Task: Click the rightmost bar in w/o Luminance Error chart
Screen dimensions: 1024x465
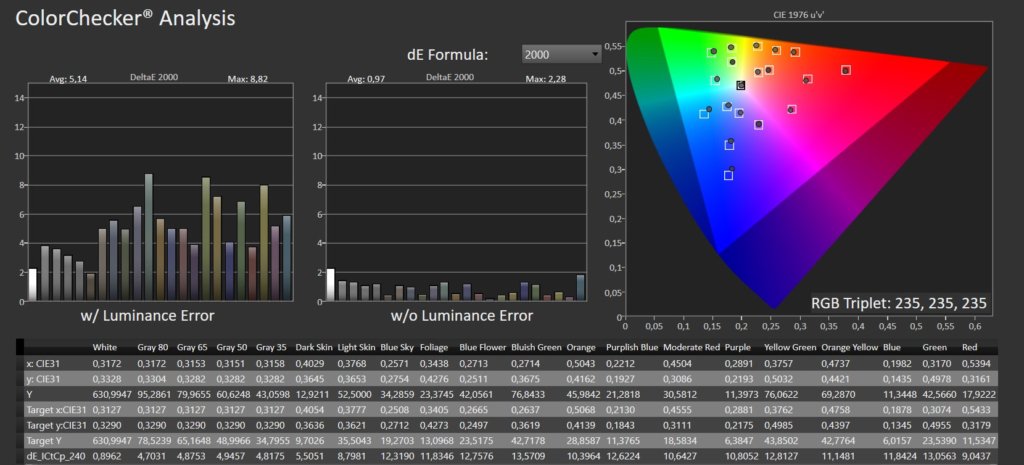Action: [581, 288]
